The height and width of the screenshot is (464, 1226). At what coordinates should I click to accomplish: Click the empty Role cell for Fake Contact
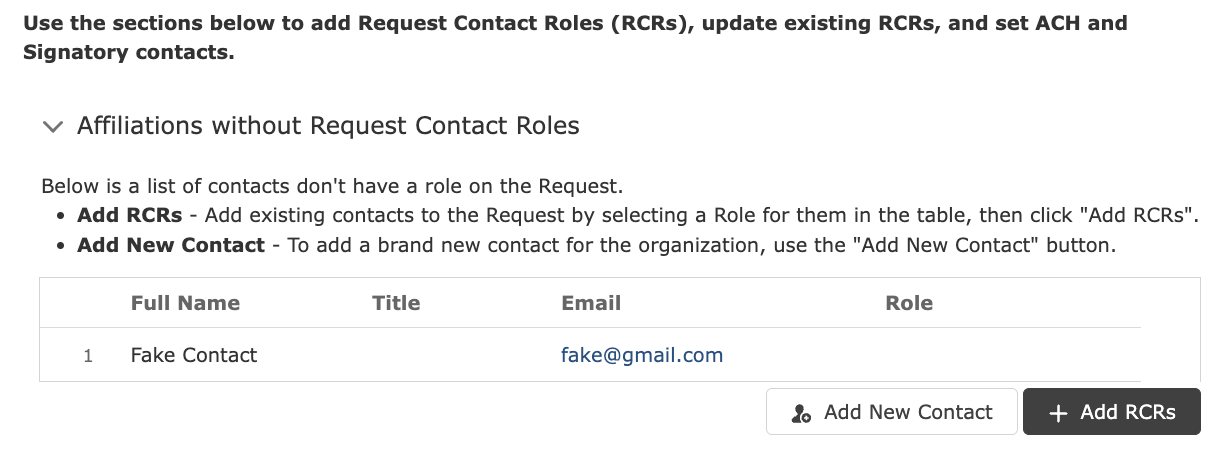coord(1011,355)
